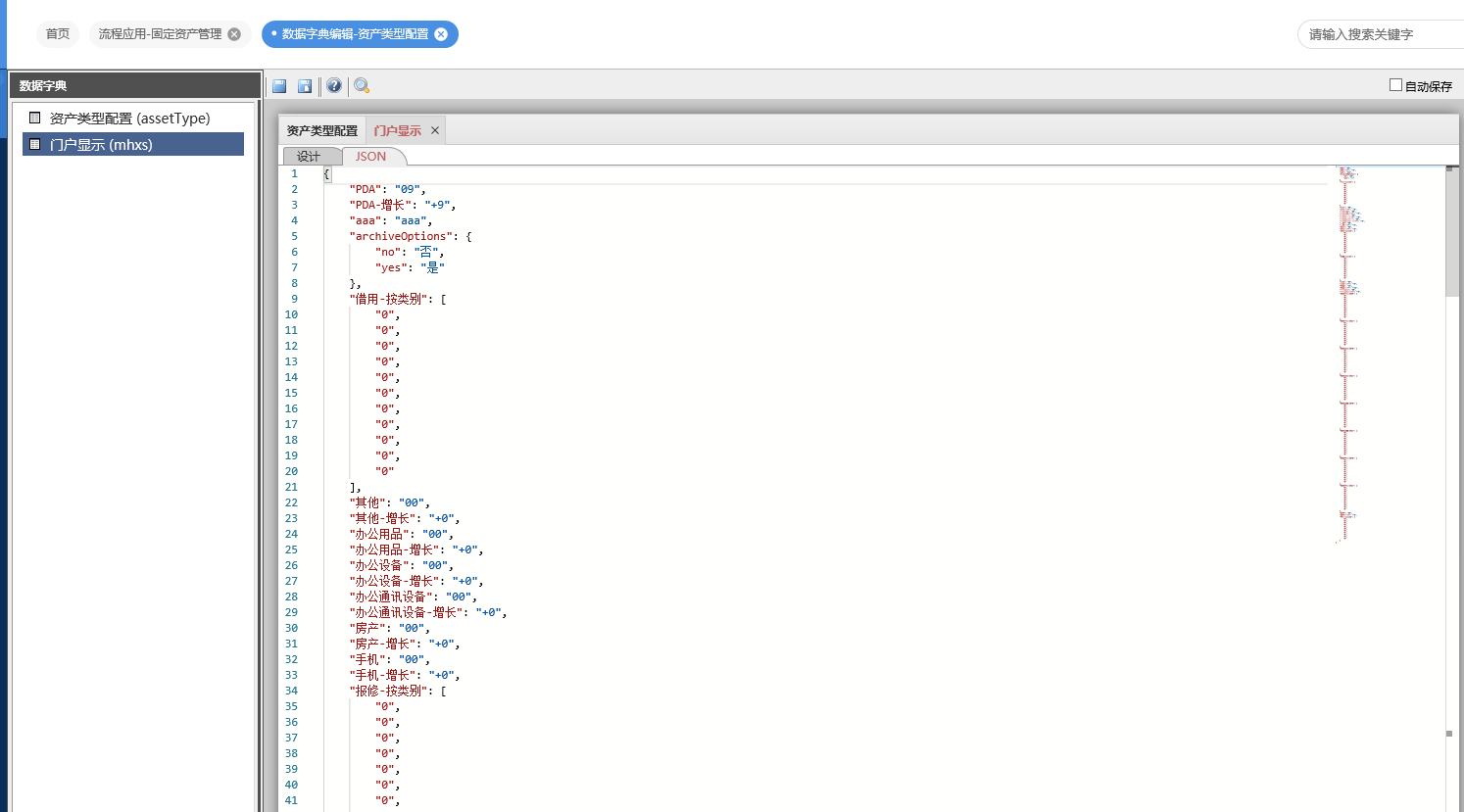Click the line "办公用品-增长": "+0"
Image resolution: width=1464 pixels, height=812 pixels.
[x=416, y=549]
